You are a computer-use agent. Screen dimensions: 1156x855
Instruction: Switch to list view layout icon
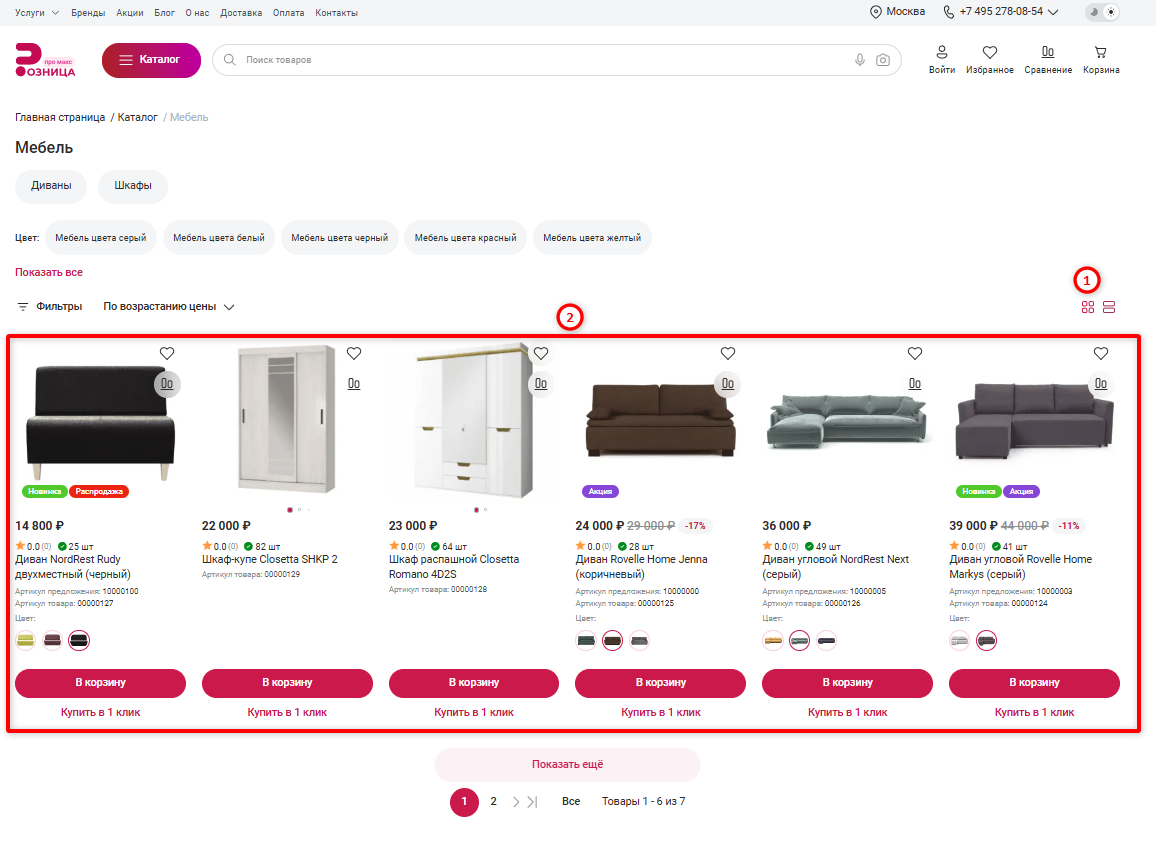(x=1109, y=307)
